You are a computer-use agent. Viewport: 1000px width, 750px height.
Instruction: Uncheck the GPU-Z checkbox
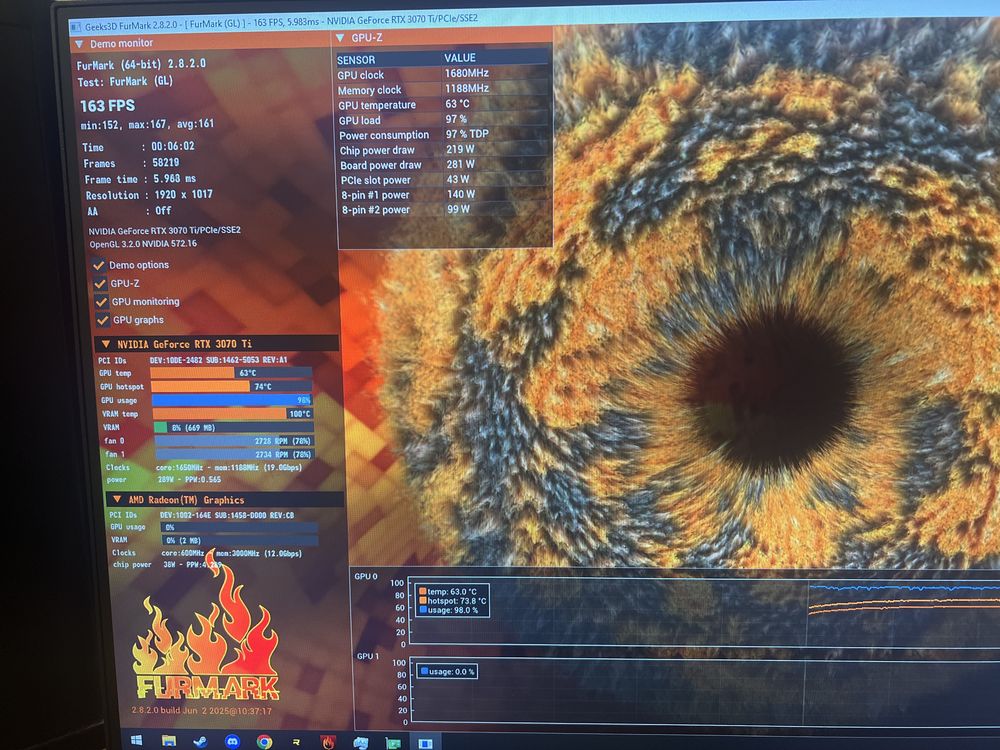click(100, 283)
